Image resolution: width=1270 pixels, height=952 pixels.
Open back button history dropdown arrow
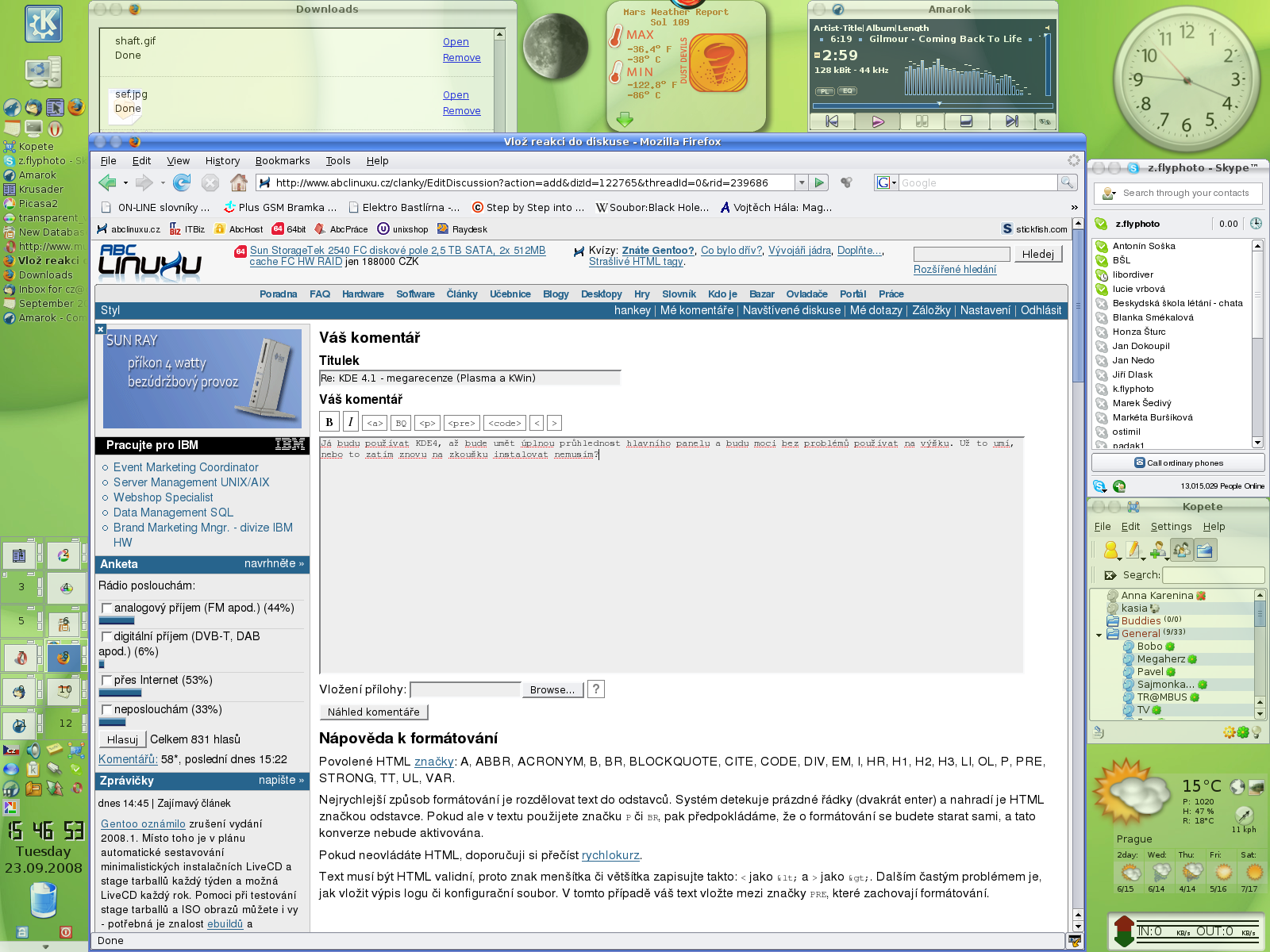(x=125, y=183)
